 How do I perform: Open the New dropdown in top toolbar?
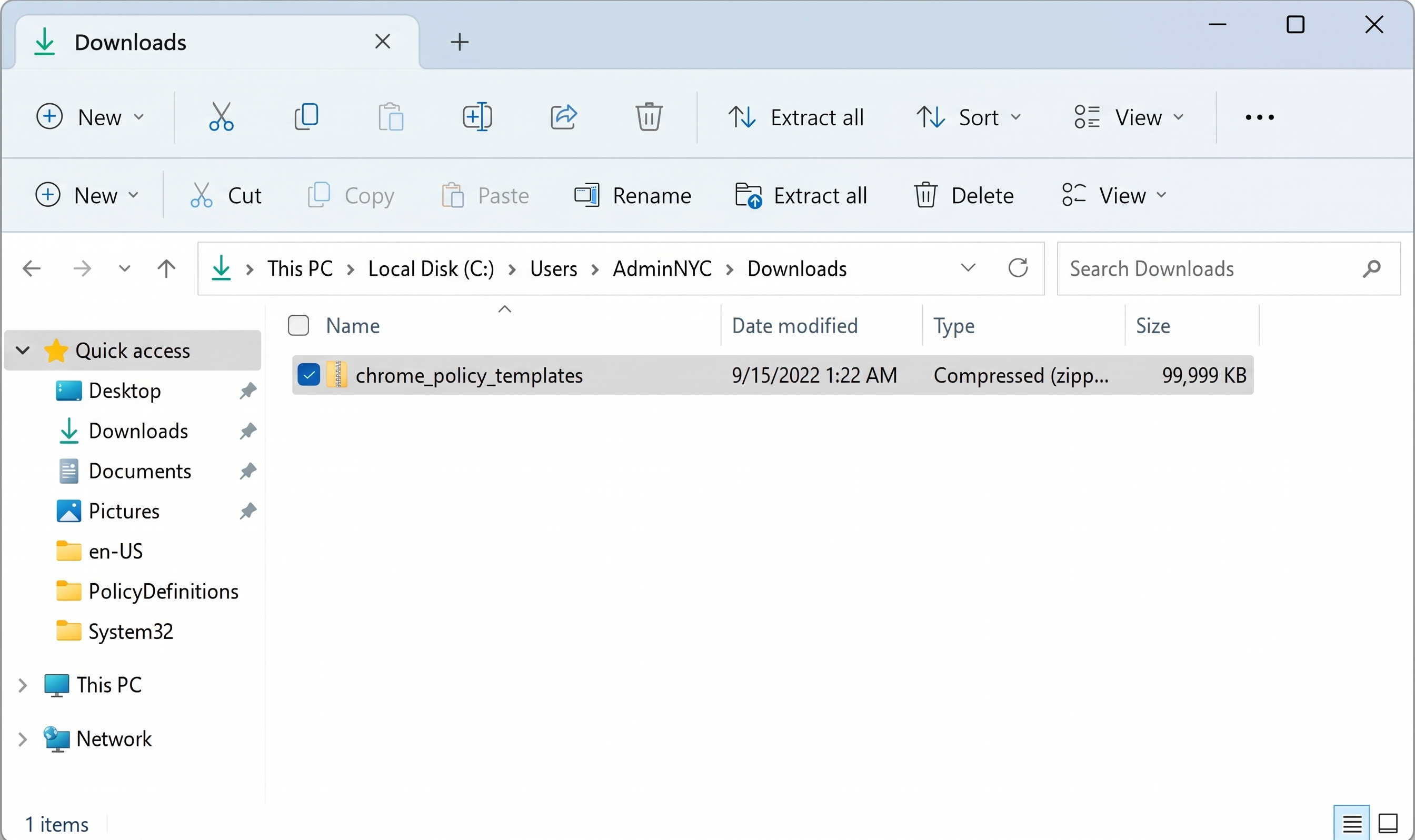[91, 117]
